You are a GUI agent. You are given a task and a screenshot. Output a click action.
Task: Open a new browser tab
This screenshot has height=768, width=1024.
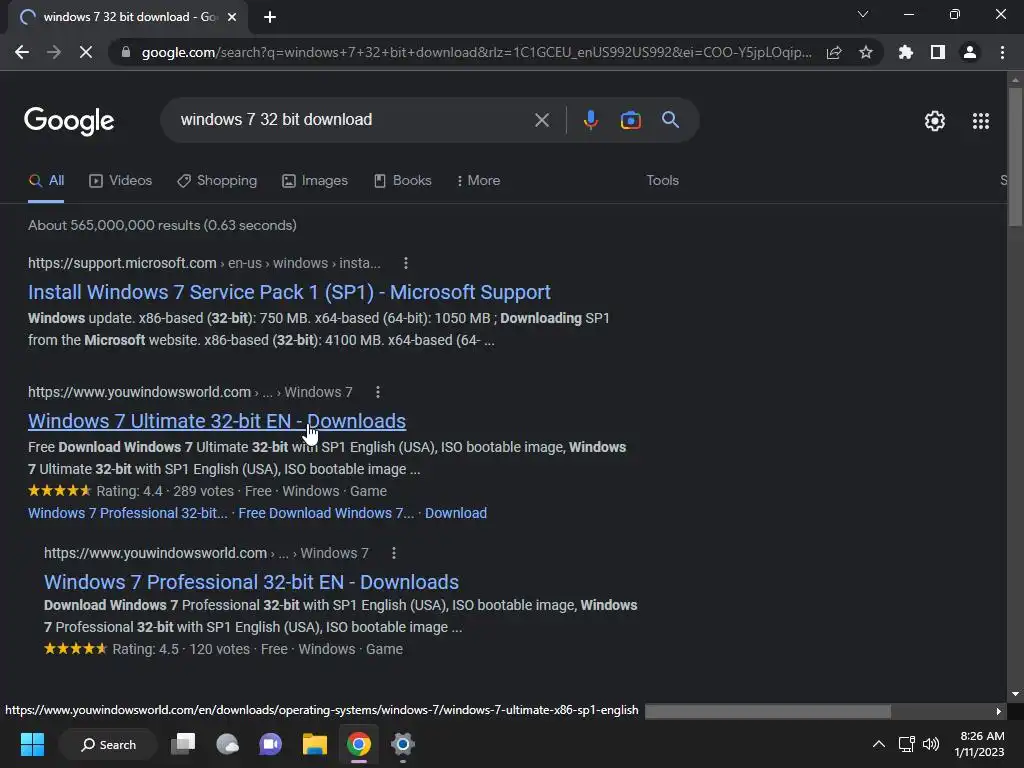tap(270, 17)
